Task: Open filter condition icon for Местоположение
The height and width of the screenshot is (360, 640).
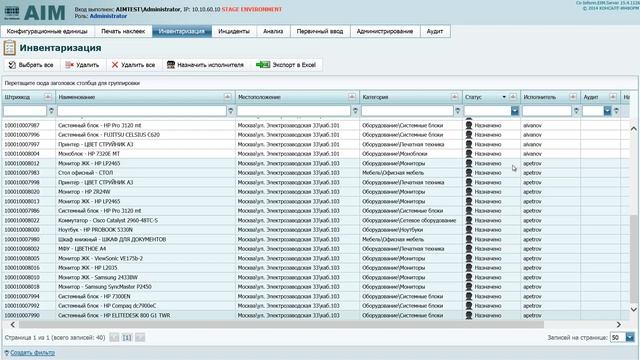Action: [355, 111]
